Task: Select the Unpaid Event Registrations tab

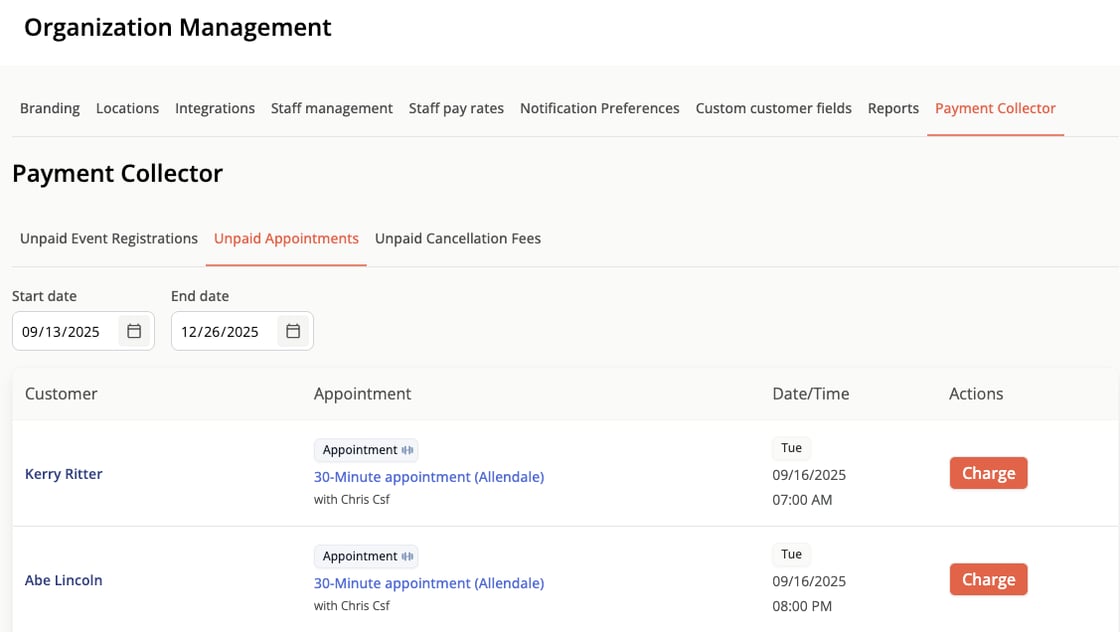Action: point(109,239)
